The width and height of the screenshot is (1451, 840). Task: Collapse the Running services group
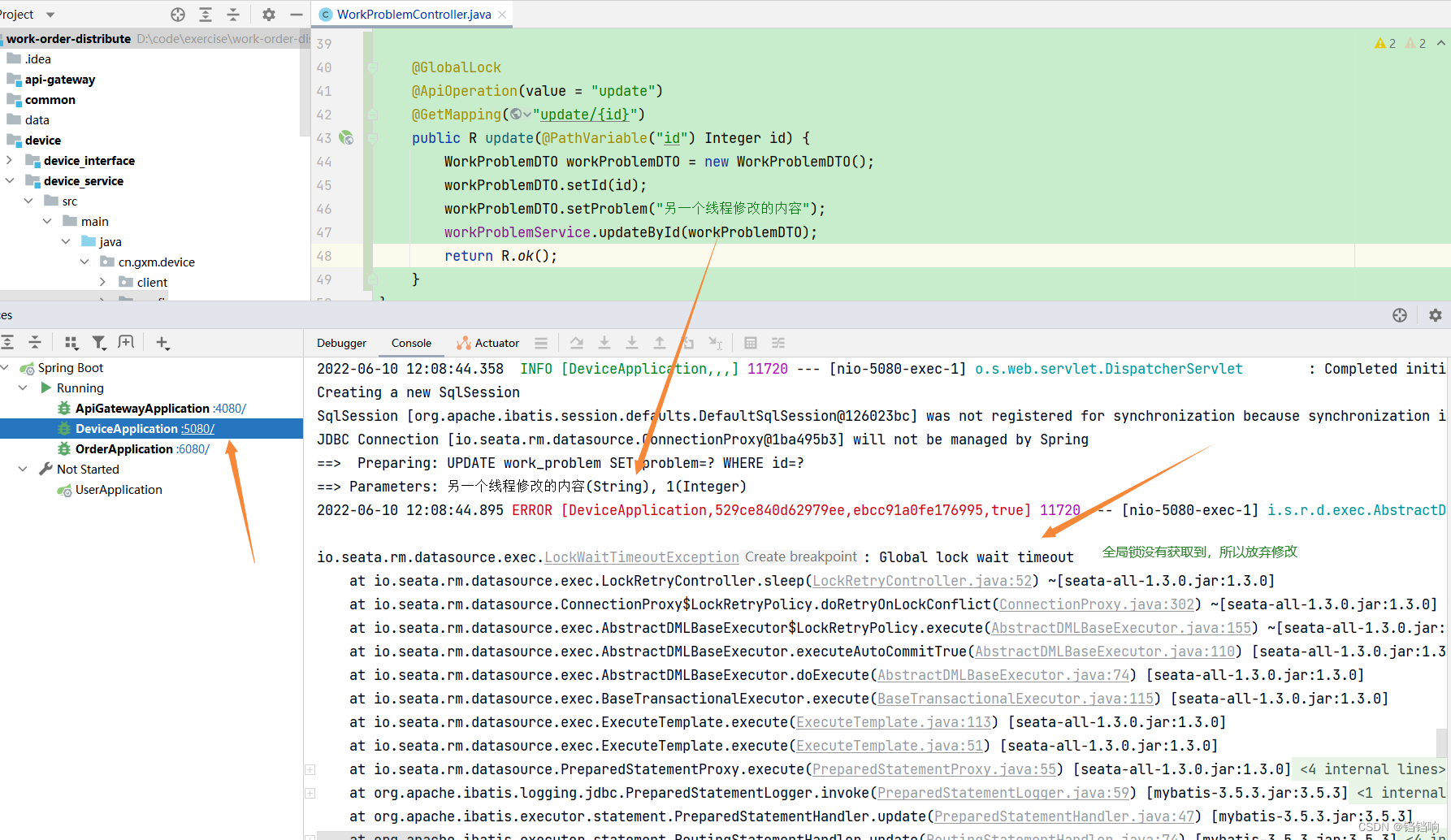point(23,388)
